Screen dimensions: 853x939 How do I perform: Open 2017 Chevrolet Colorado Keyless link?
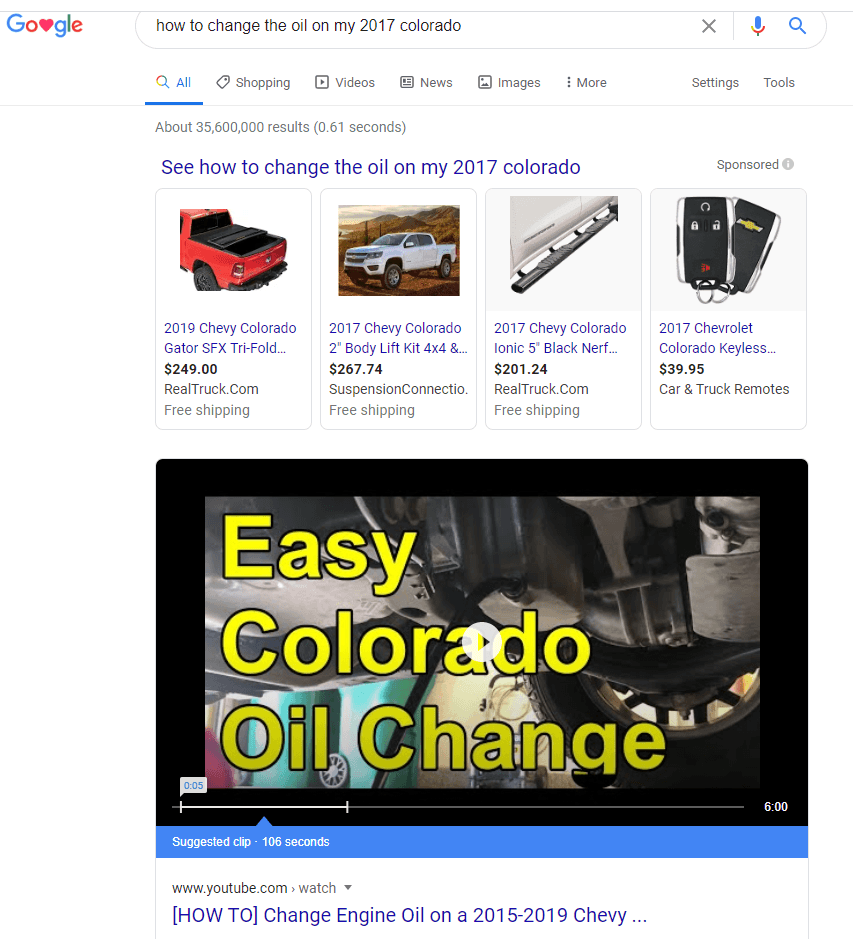coord(718,338)
